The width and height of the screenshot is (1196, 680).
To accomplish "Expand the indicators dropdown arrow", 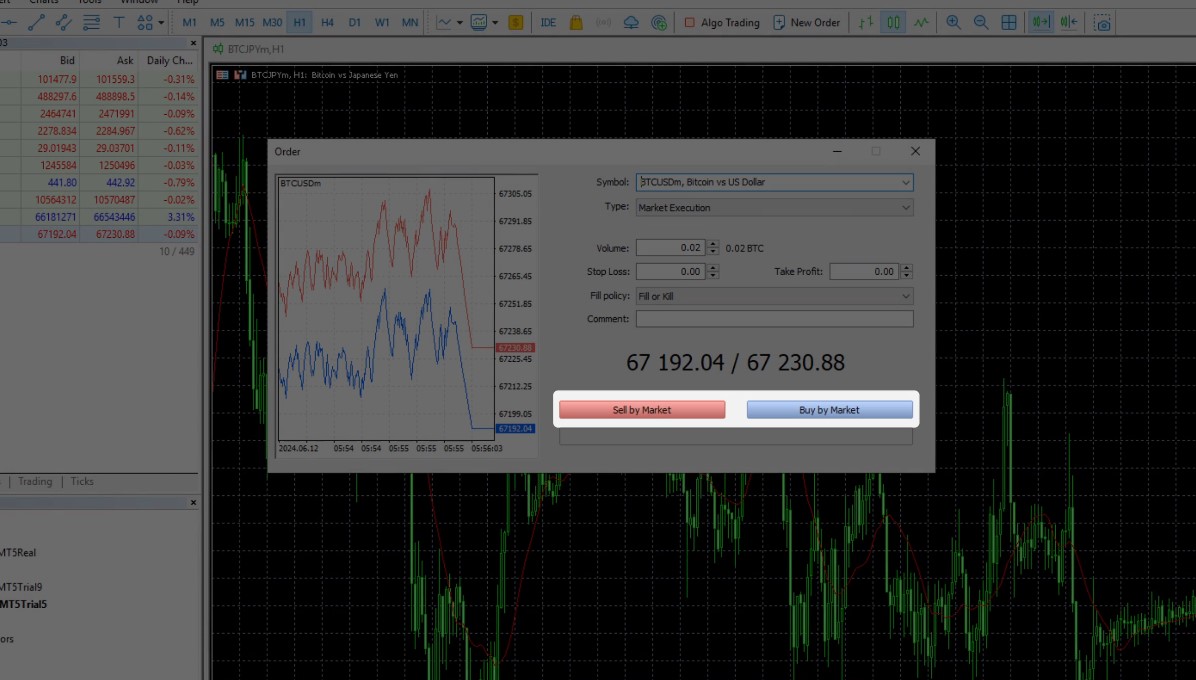I will click(495, 23).
